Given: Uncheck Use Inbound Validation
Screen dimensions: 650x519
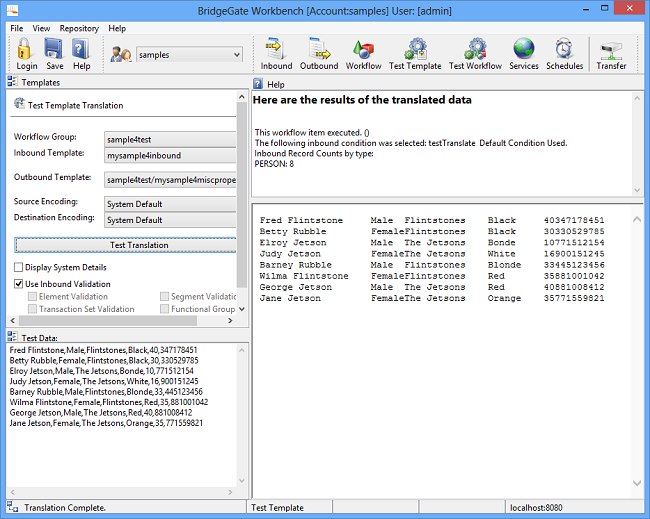Looking at the screenshot, I should [x=18, y=284].
